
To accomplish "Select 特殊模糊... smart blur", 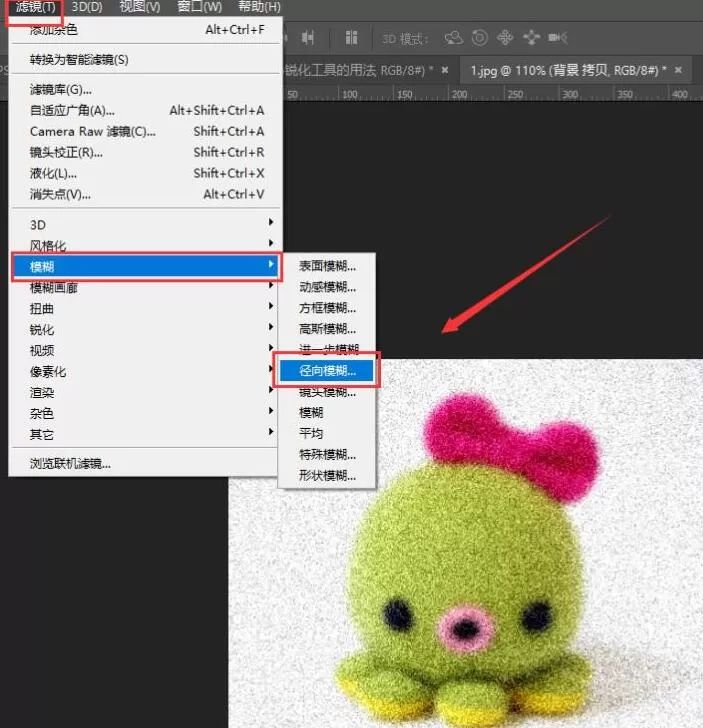I will pos(327,454).
